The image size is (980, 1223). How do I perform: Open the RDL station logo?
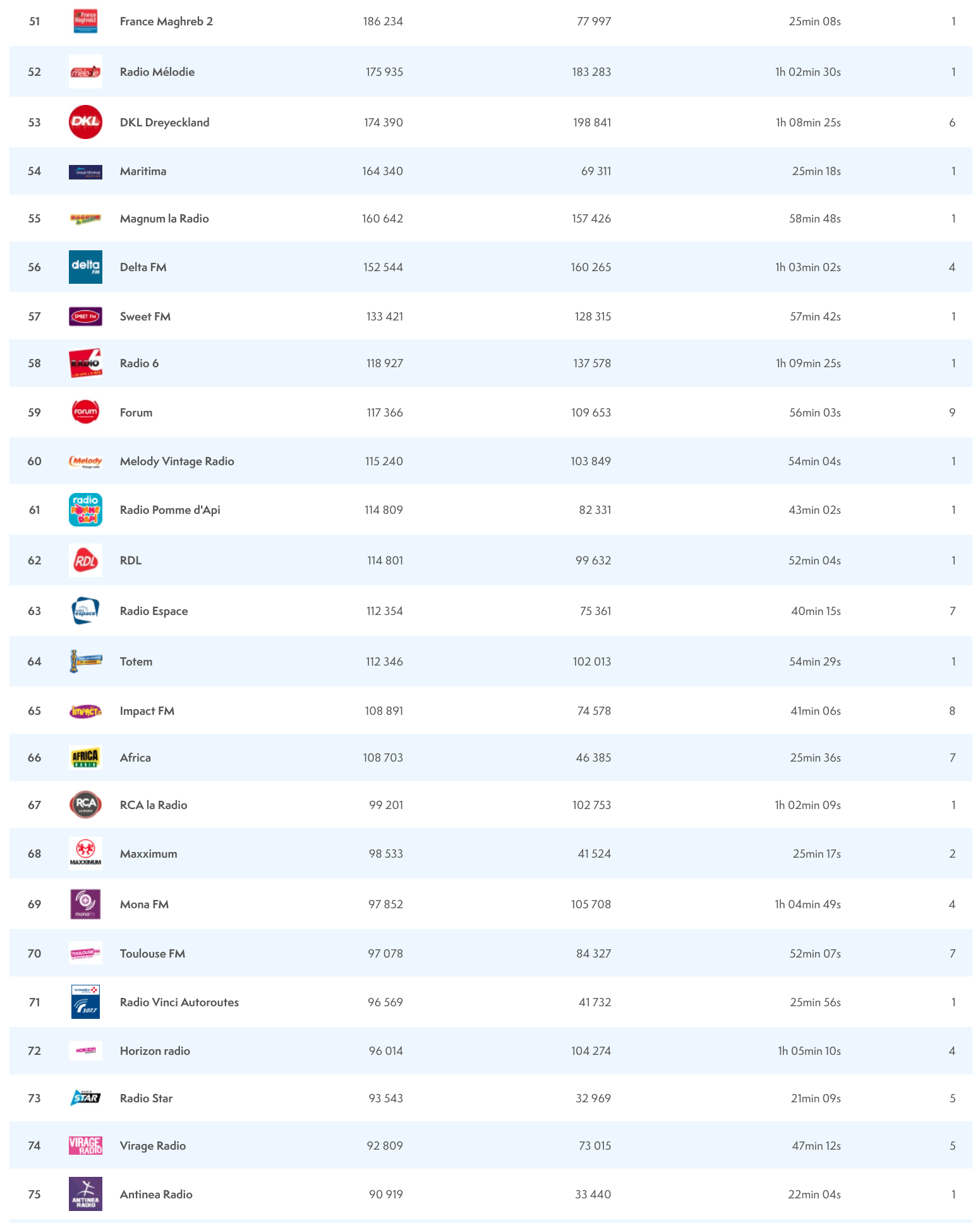click(85, 560)
